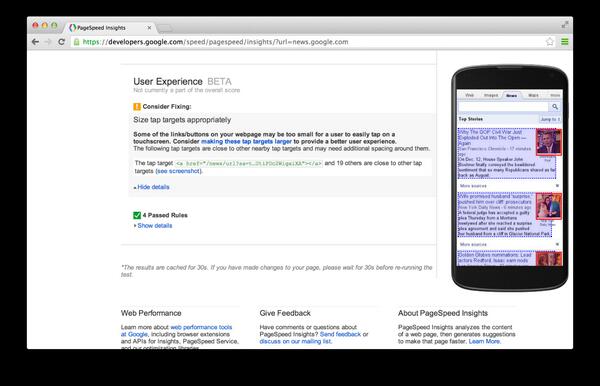
Task: Click the User Experience heading
Action: (x=168, y=81)
